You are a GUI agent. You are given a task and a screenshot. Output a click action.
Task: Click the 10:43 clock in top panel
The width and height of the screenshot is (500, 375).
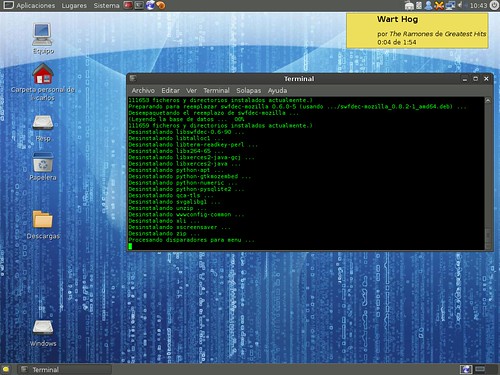478,6
